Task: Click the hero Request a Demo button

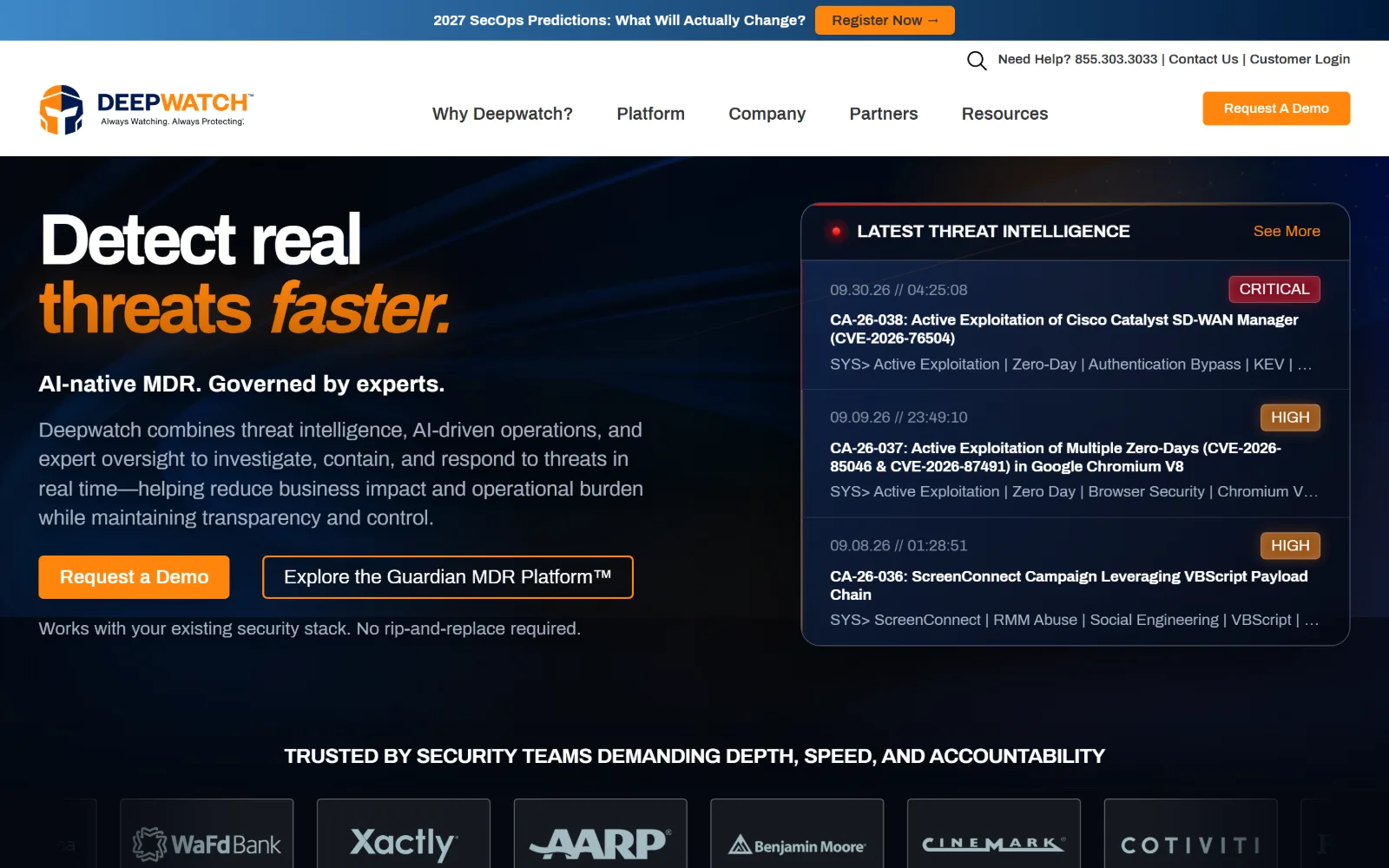Action: tap(134, 577)
